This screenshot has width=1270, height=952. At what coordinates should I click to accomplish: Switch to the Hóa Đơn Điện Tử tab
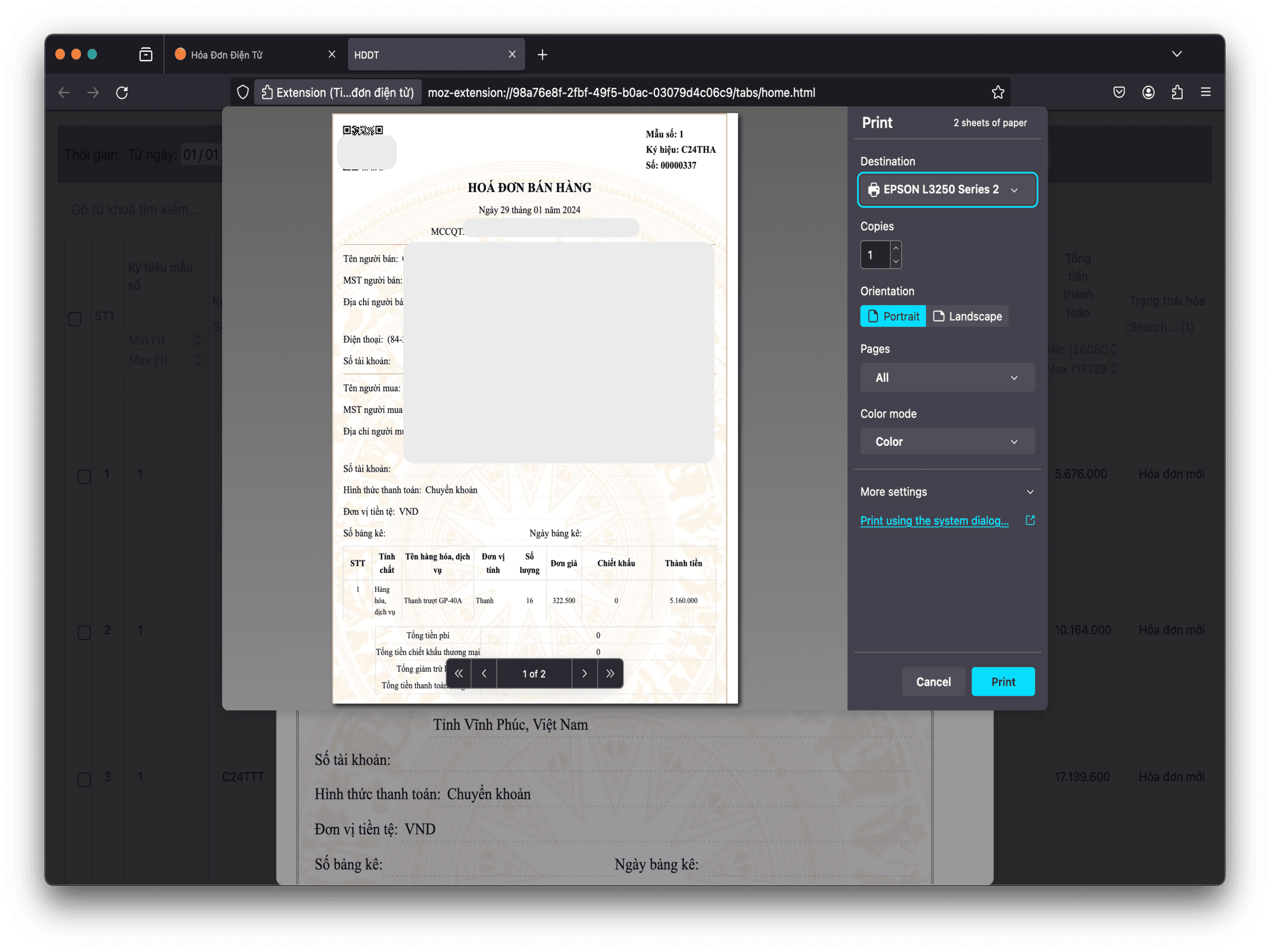click(256, 54)
